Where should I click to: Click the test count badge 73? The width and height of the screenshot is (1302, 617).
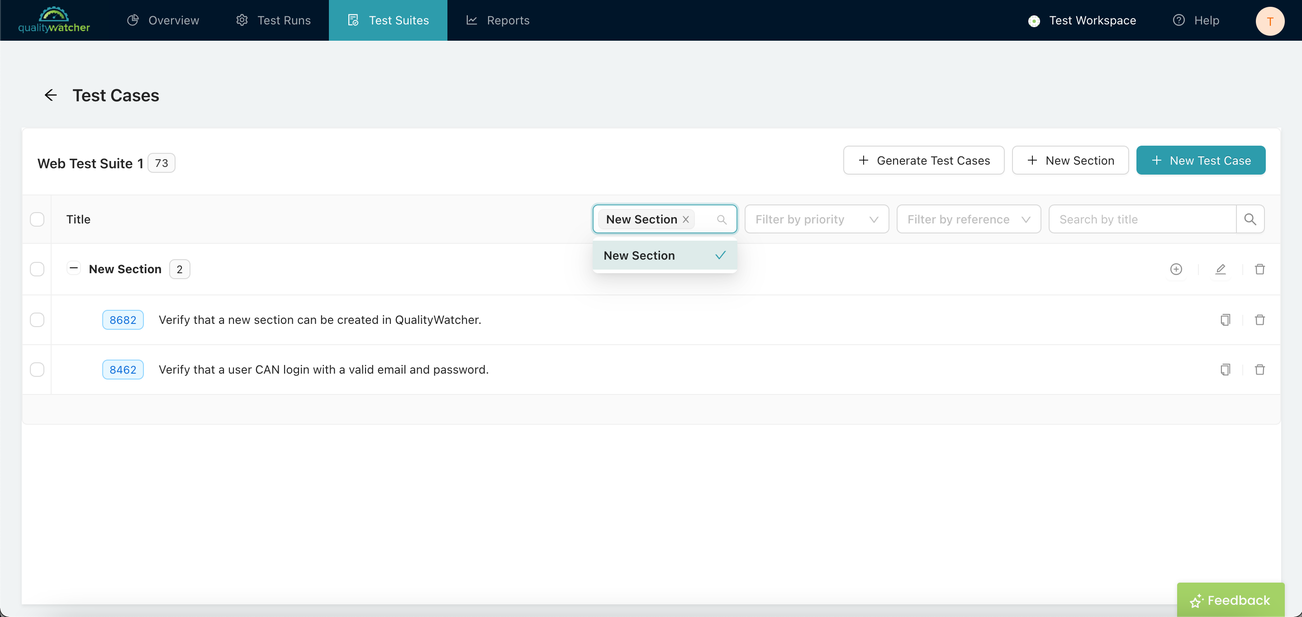coord(161,163)
